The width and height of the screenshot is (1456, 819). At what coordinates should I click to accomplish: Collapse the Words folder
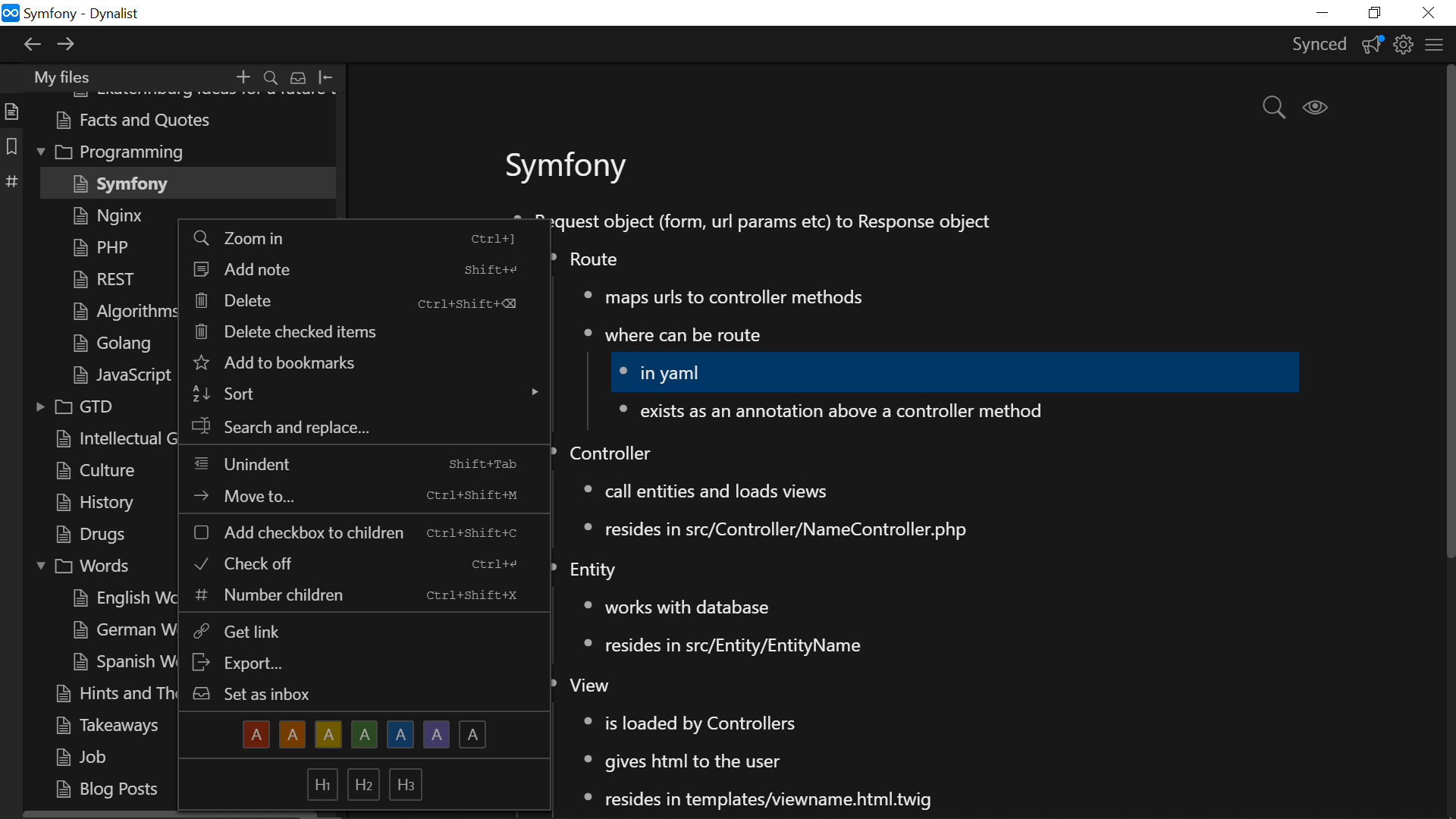[x=41, y=566]
